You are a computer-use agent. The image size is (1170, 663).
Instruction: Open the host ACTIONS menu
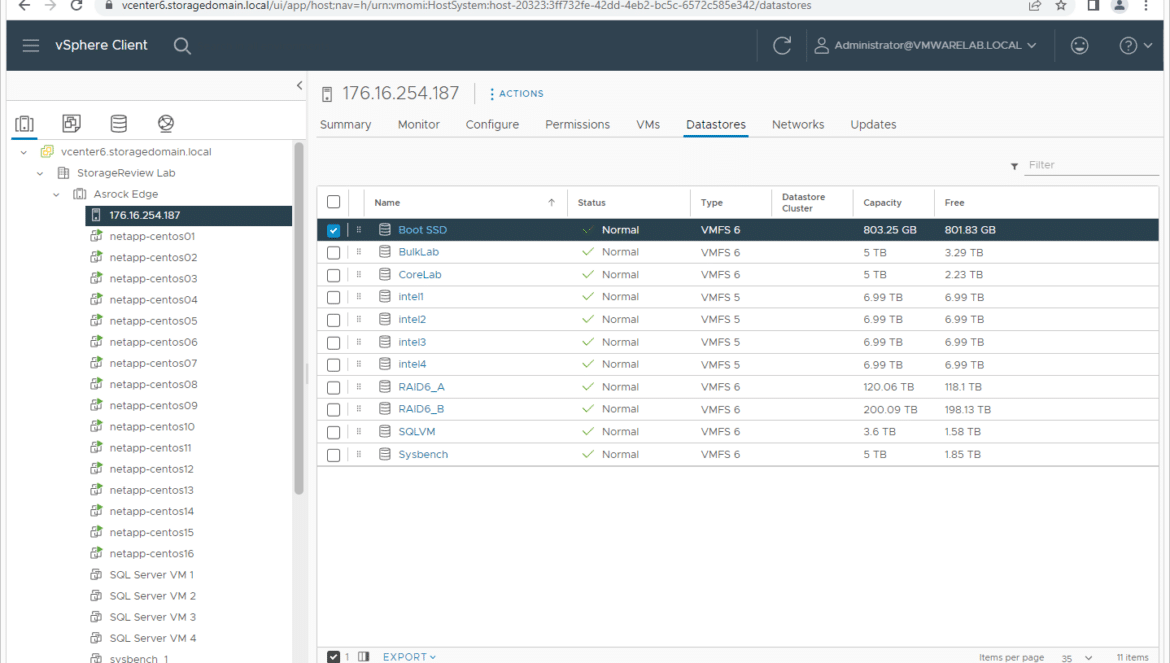point(516,94)
